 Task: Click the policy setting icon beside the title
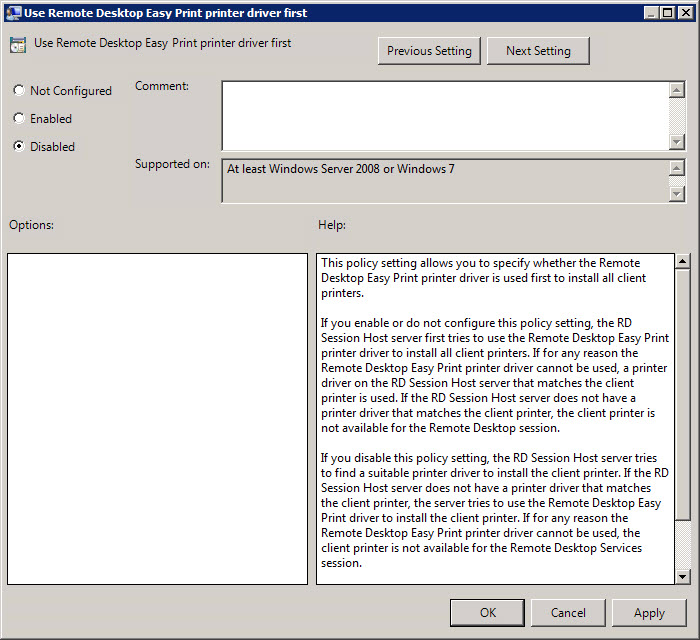pos(18,45)
